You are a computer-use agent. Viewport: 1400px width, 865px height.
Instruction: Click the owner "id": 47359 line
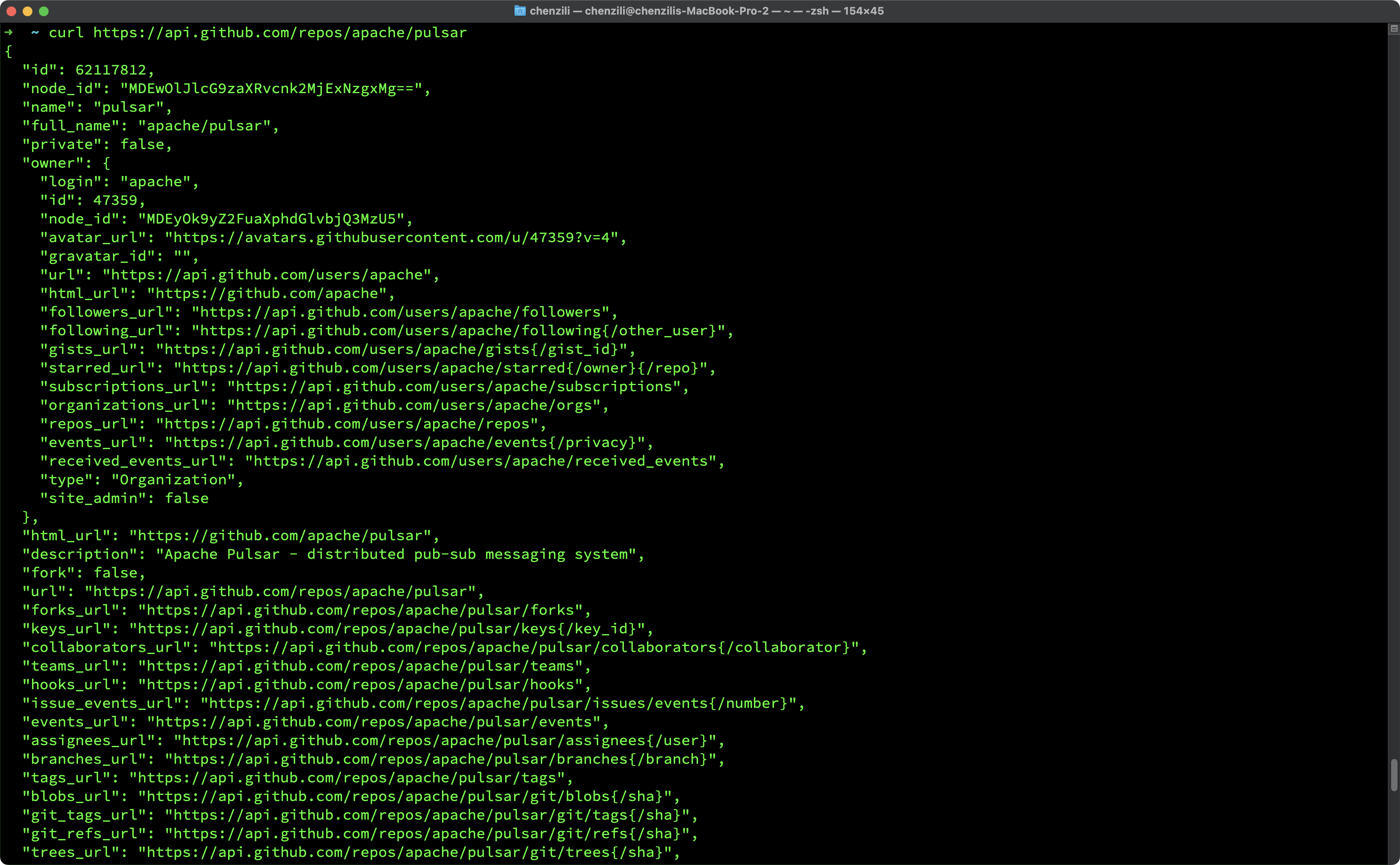click(93, 200)
